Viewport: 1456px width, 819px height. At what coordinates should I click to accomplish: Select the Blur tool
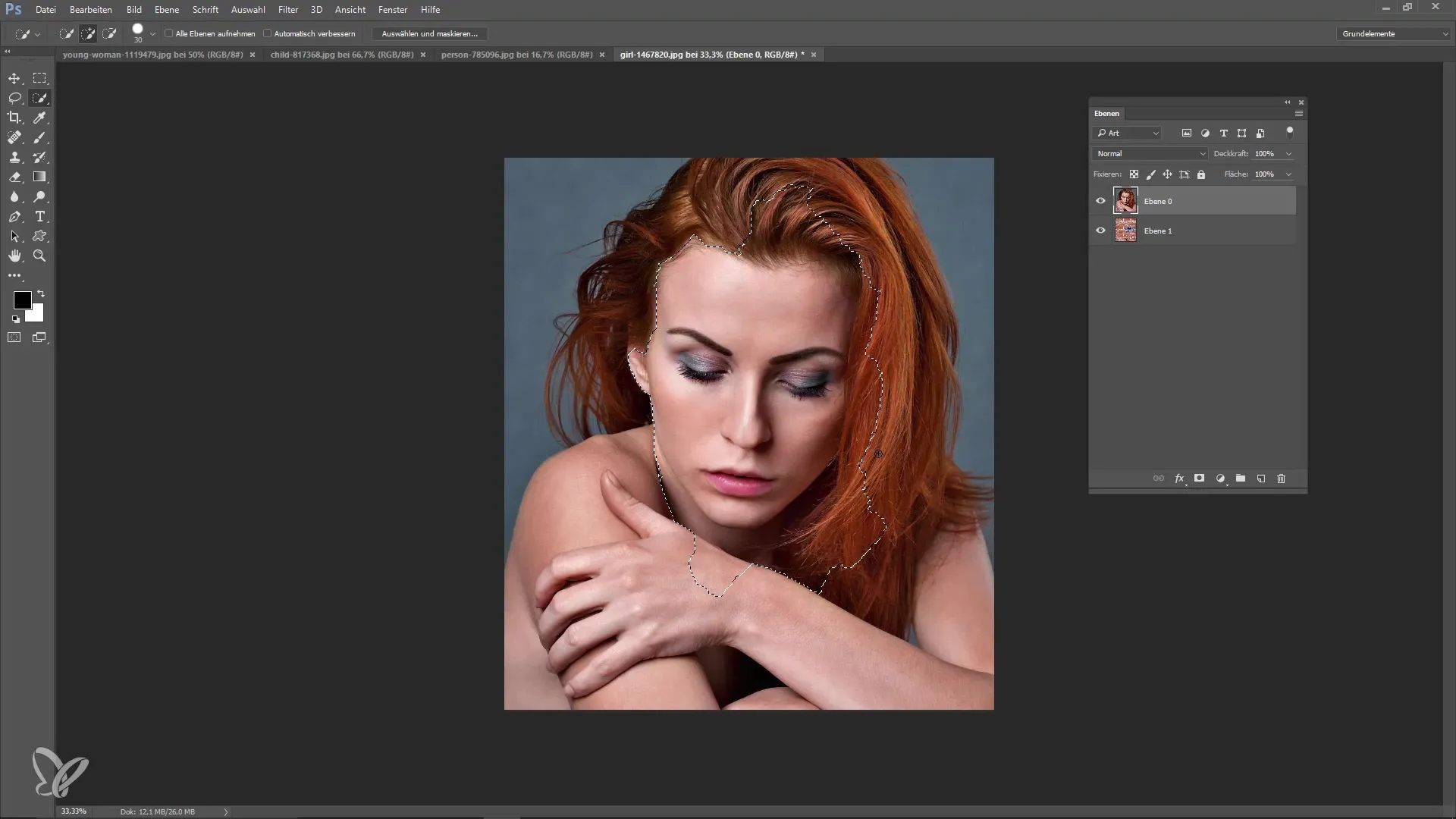pyautogui.click(x=14, y=196)
